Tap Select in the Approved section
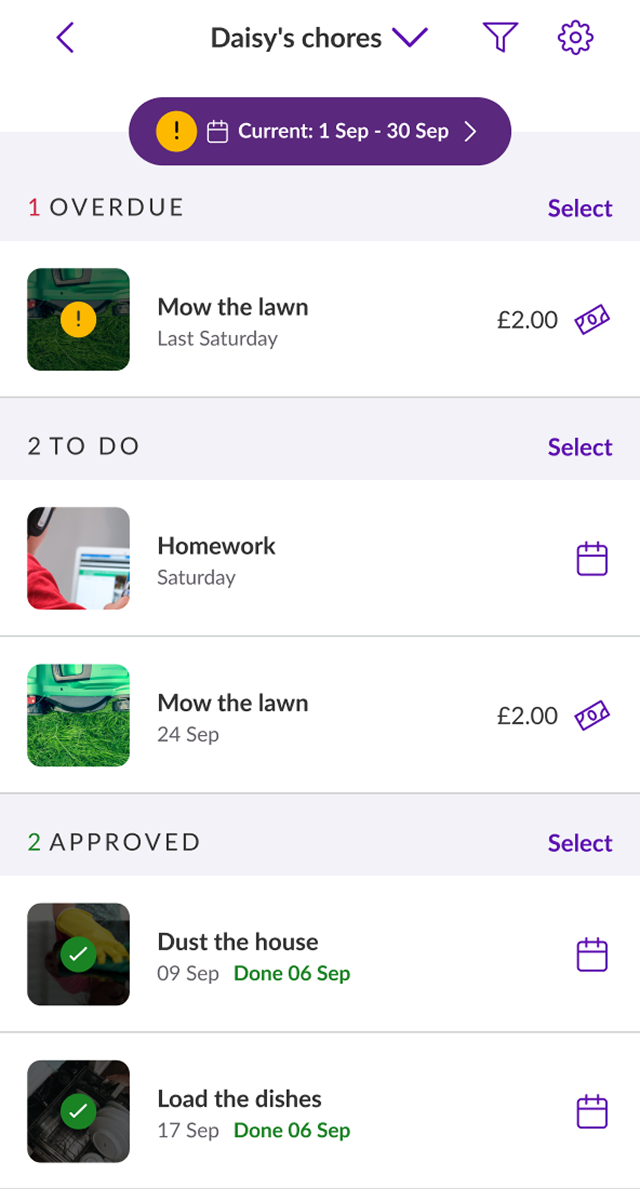This screenshot has height=1189, width=640. click(x=579, y=843)
